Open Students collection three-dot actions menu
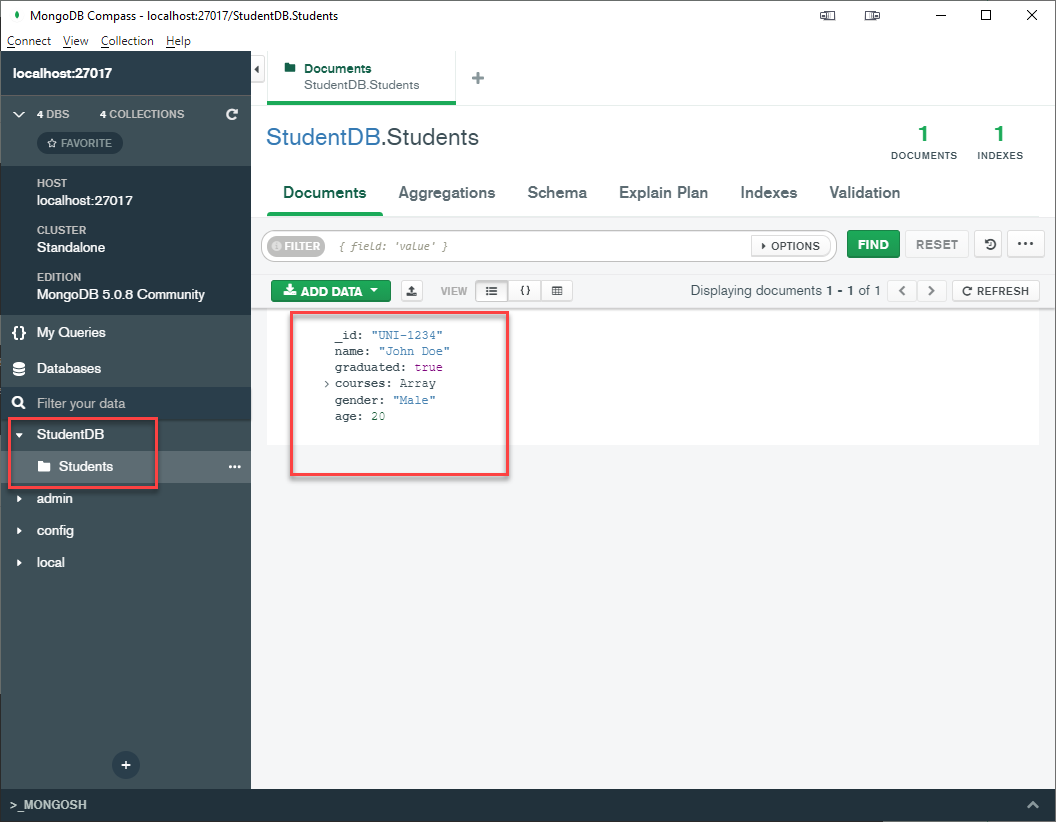Viewport: 1056px width, 822px height. coord(235,467)
